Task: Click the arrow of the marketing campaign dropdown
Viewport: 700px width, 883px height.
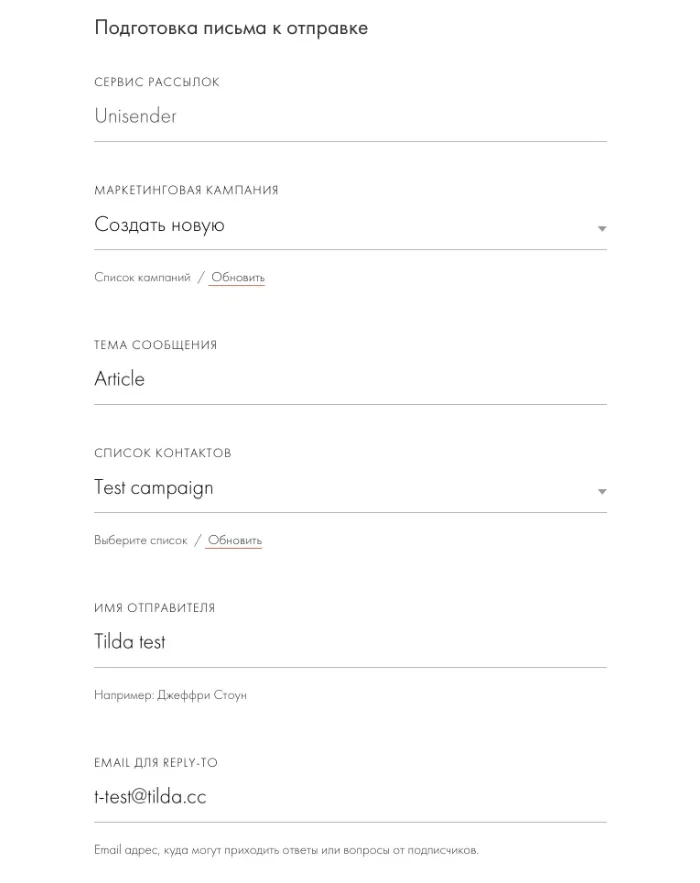Action: pyautogui.click(x=602, y=228)
